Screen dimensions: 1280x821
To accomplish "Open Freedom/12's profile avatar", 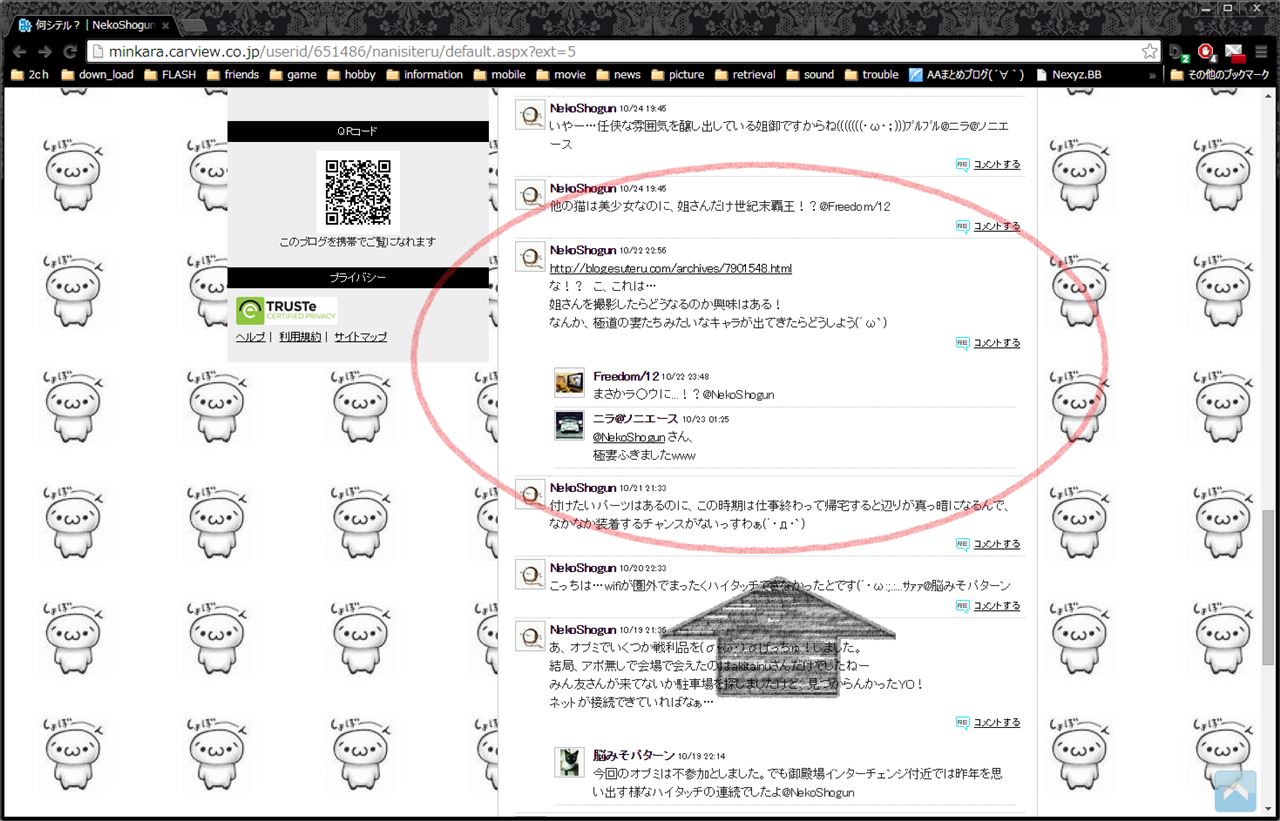I will 569,383.
